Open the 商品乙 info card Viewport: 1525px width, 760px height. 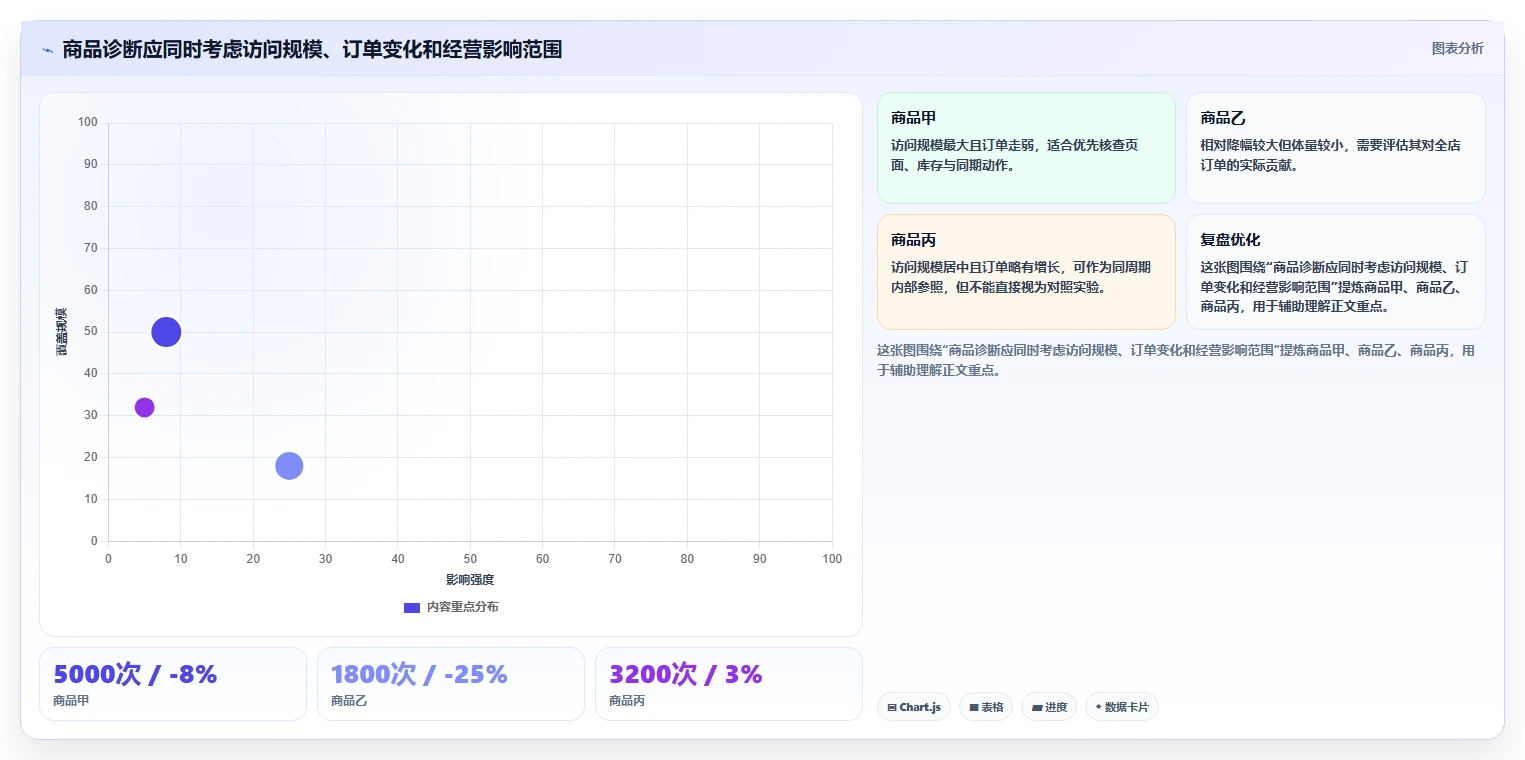click(1335, 148)
